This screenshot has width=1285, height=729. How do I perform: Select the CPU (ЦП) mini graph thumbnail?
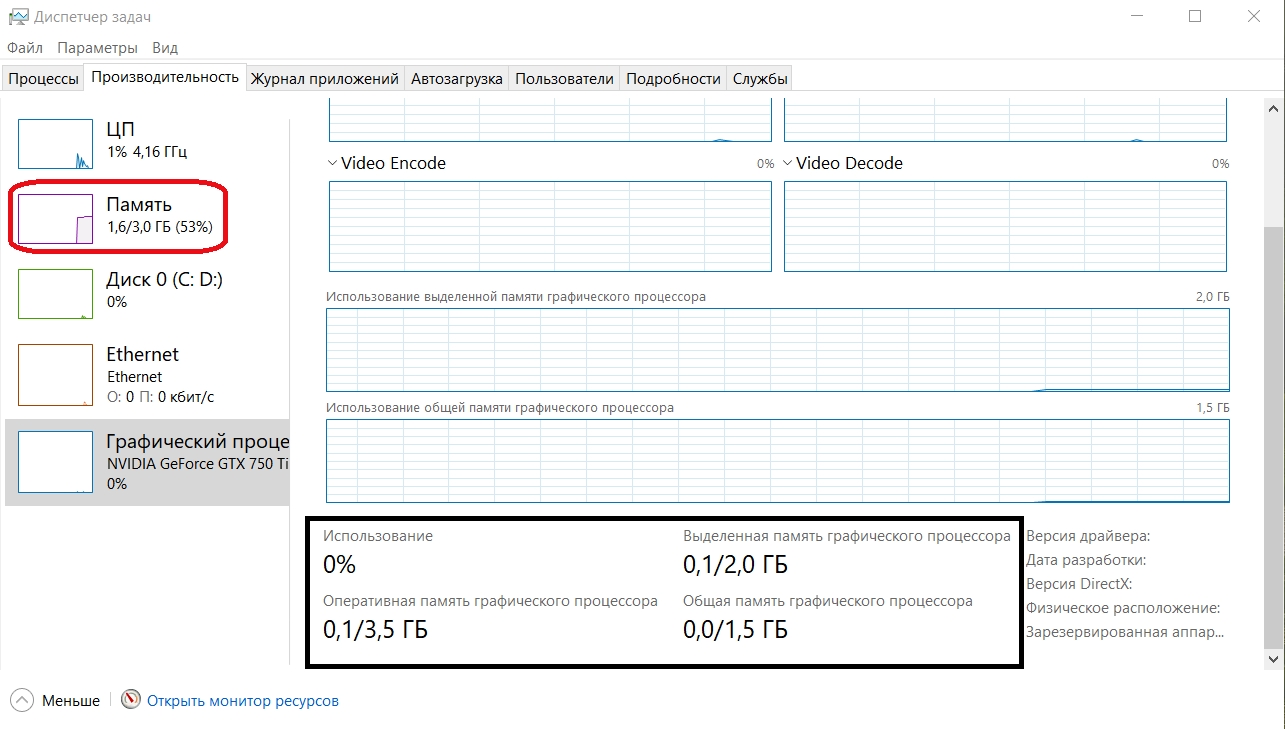pyautogui.click(x=55, y=144)
